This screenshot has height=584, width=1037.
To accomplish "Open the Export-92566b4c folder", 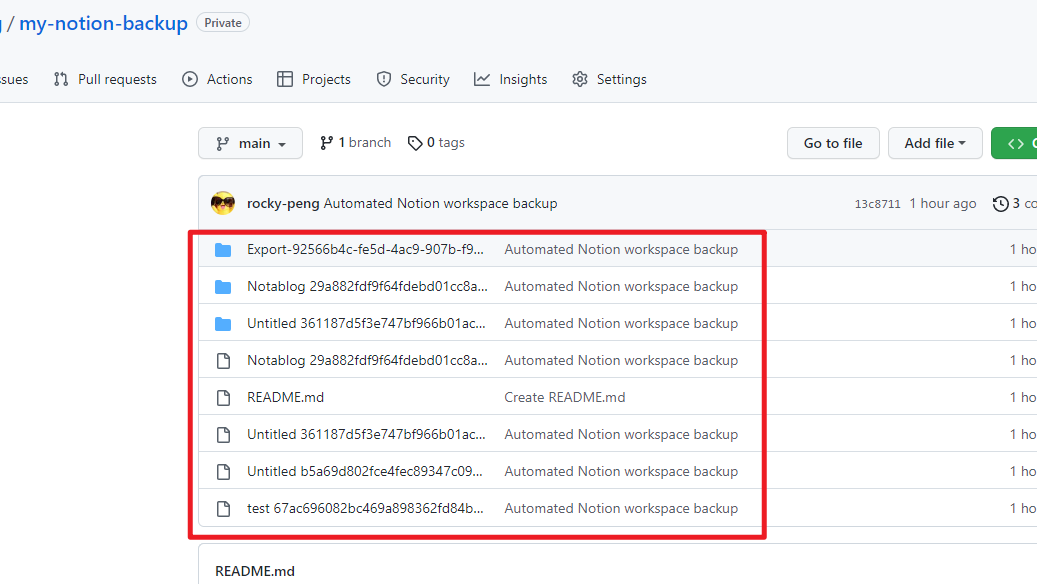I will coord(365,249).
